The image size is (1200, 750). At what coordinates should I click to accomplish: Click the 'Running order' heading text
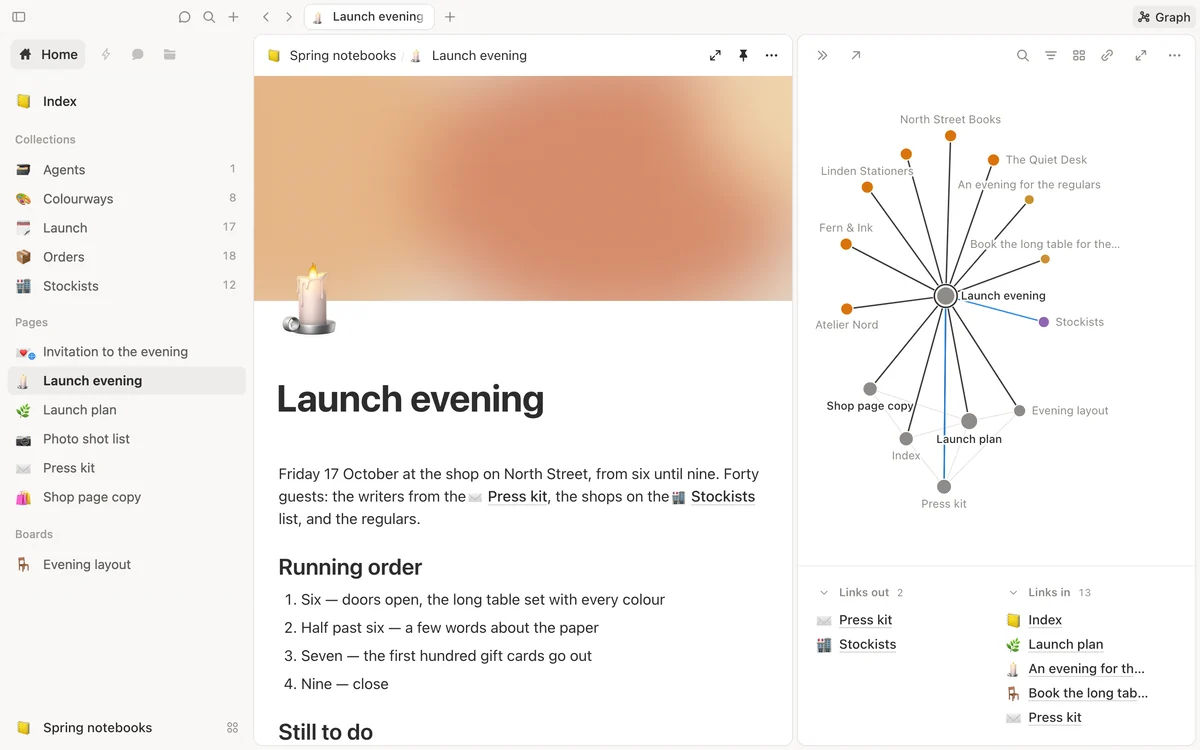click(350, 567)
